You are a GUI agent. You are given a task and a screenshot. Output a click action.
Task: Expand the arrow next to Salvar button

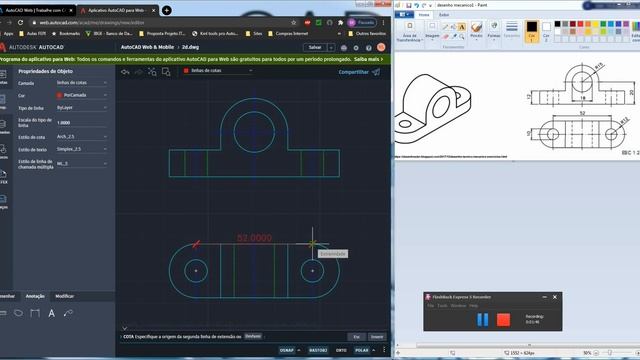coord(331,48)
